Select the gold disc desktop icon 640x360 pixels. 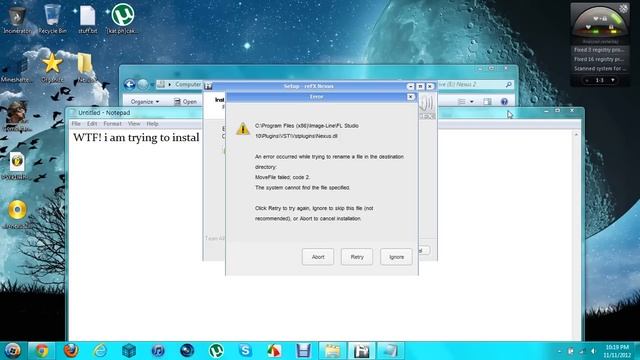[x=17, y=214]
